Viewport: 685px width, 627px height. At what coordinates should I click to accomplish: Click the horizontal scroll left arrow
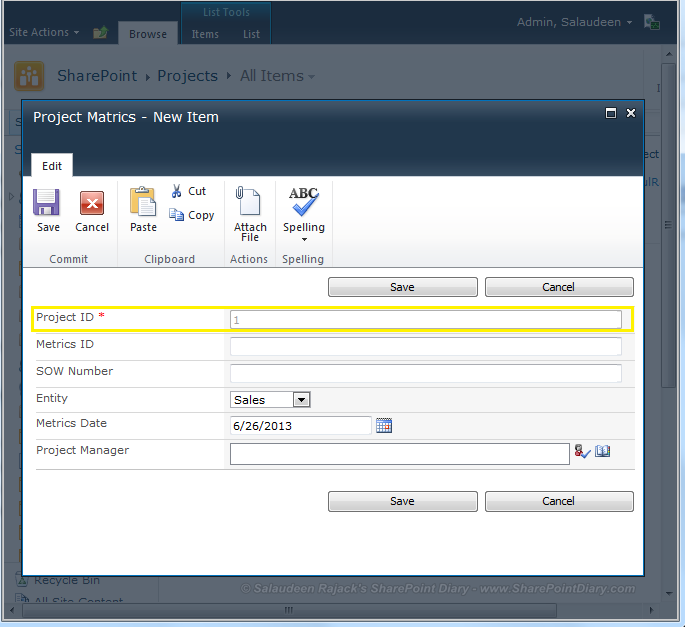12,610
